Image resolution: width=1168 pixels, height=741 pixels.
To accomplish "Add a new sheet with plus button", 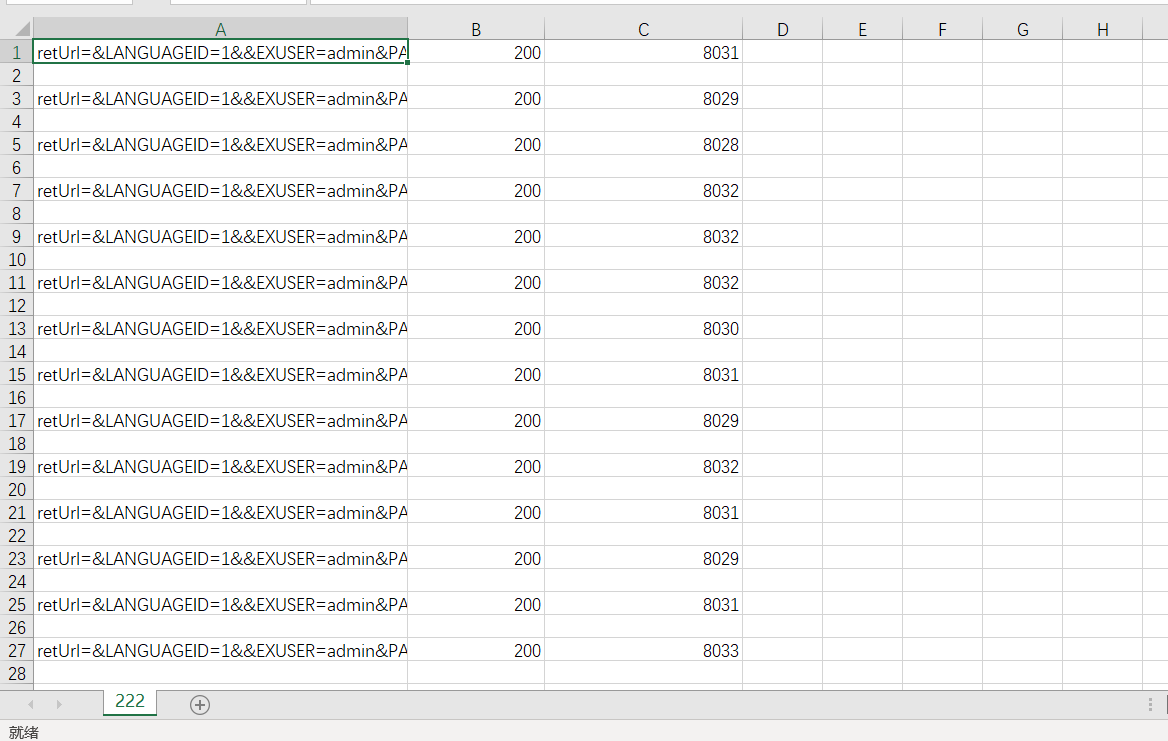I will click(200, 705).
